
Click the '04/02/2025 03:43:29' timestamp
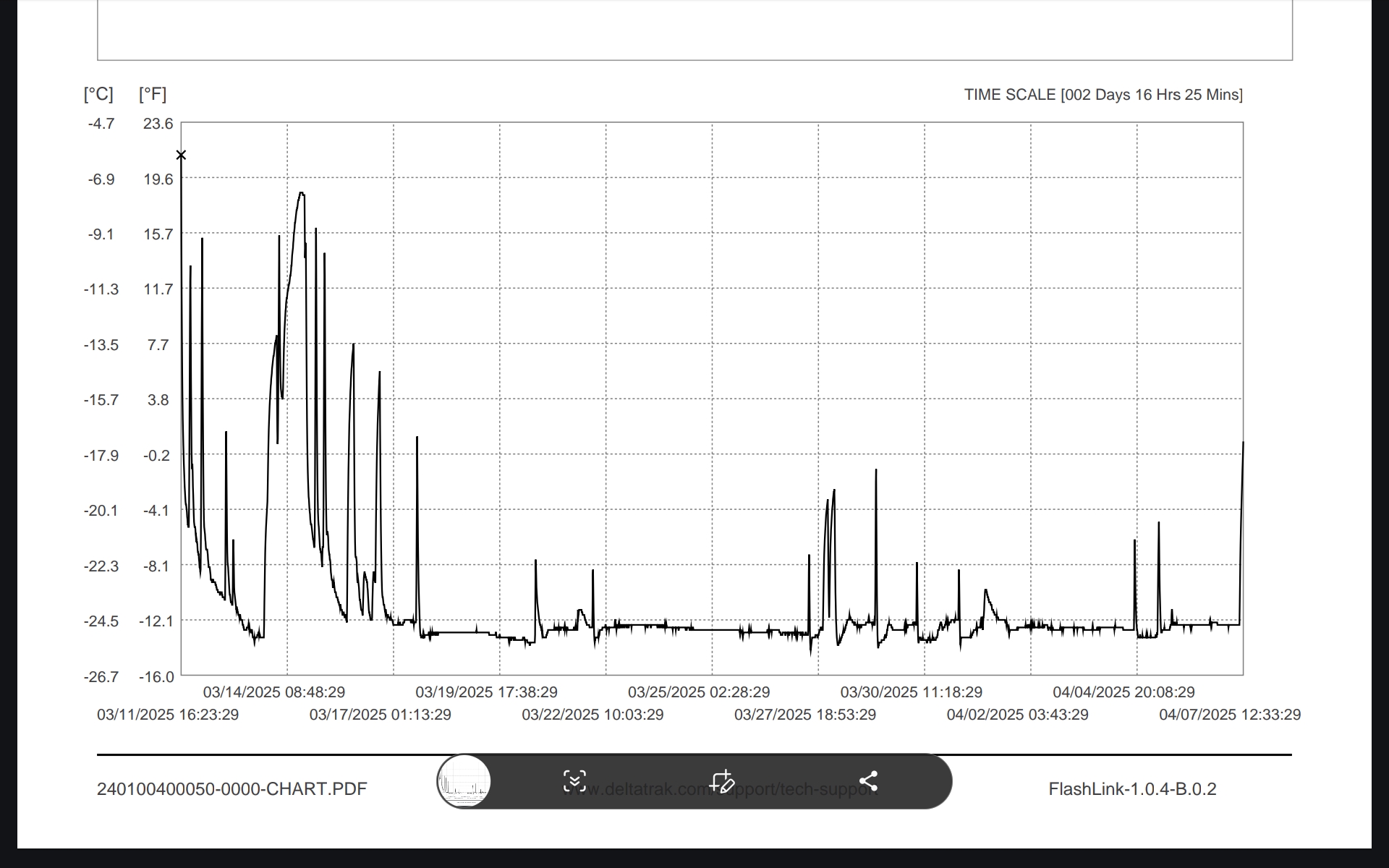(1017, 715)
